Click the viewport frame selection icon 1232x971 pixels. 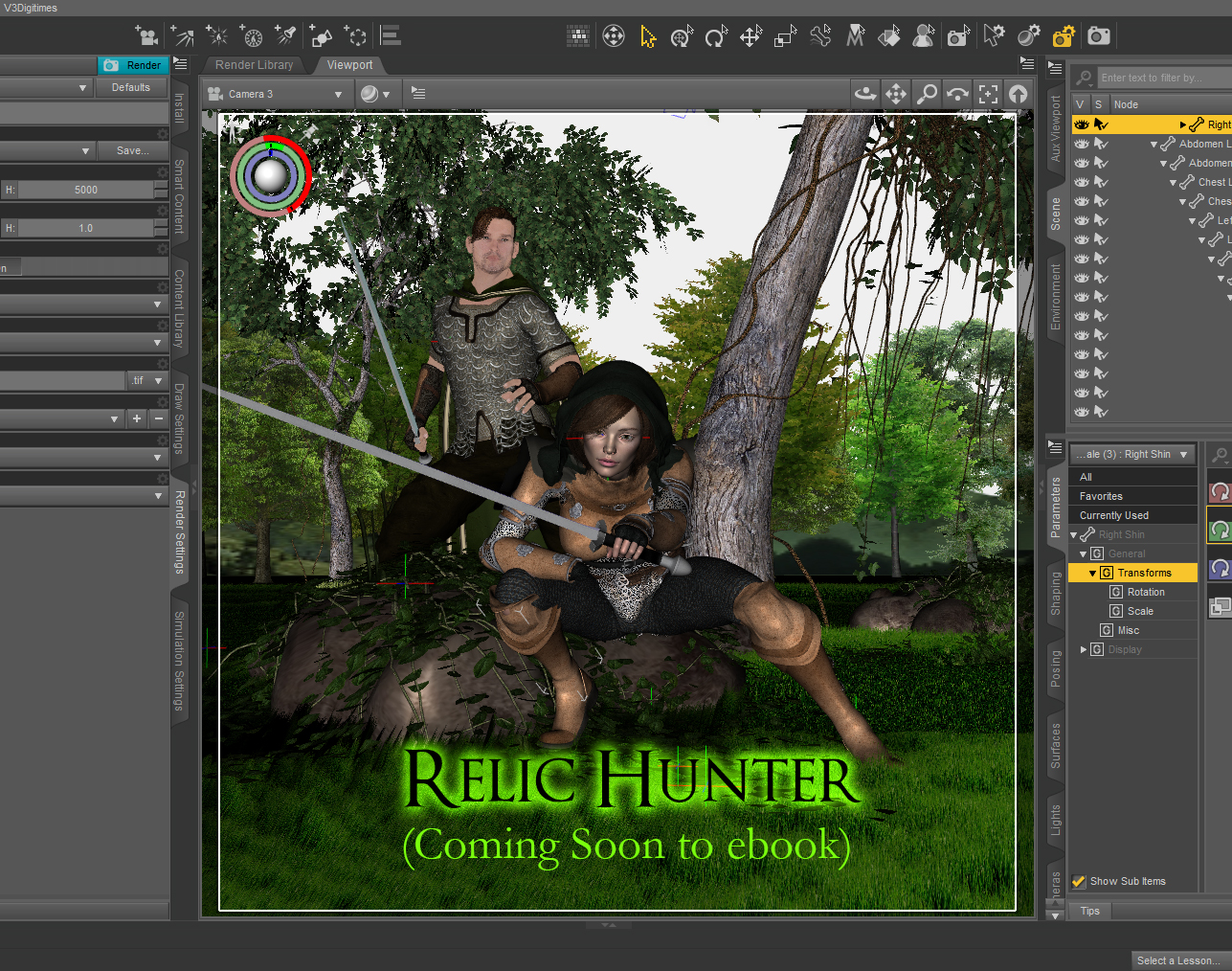pos(988,94)
